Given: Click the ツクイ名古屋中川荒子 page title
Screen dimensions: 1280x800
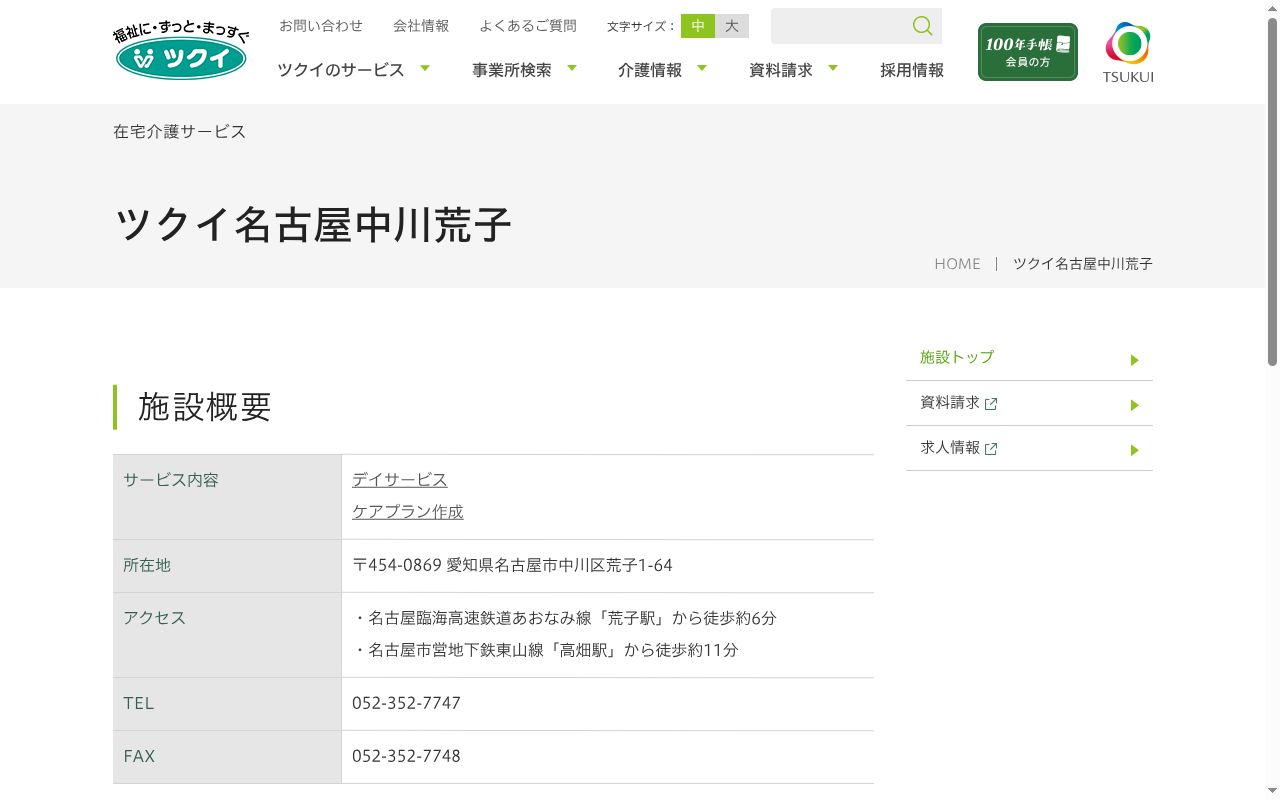Looking at the screenshot, I should click(x=313, y=225).
